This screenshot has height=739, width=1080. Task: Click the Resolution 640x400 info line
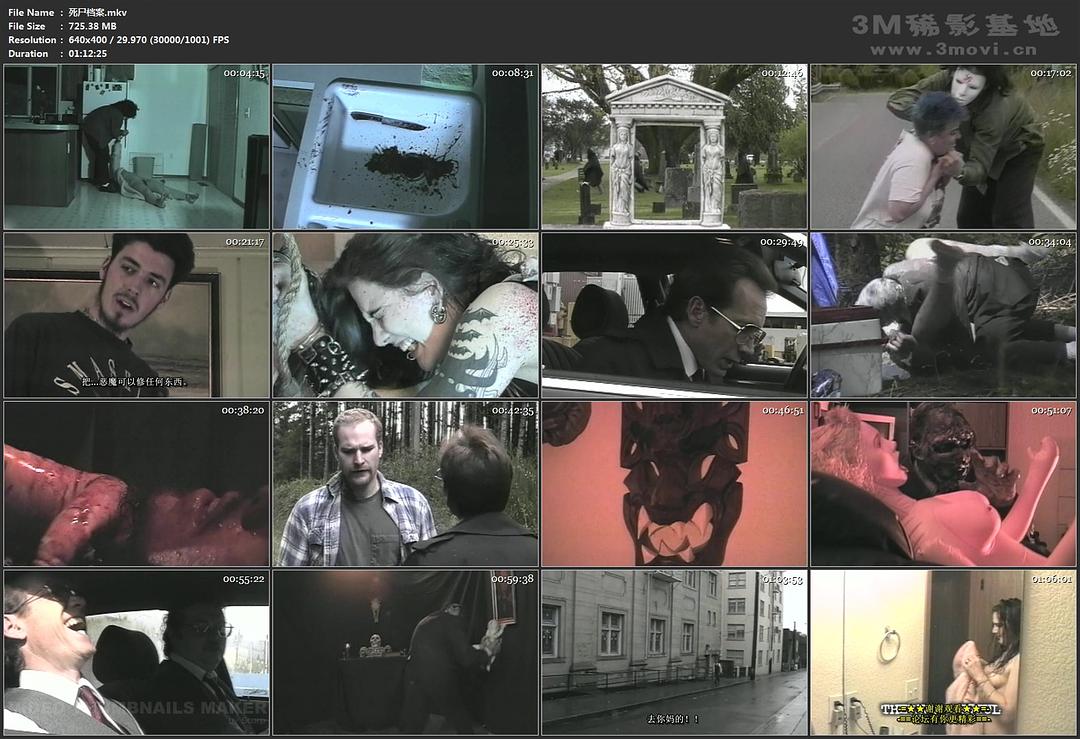click(118, 40)
